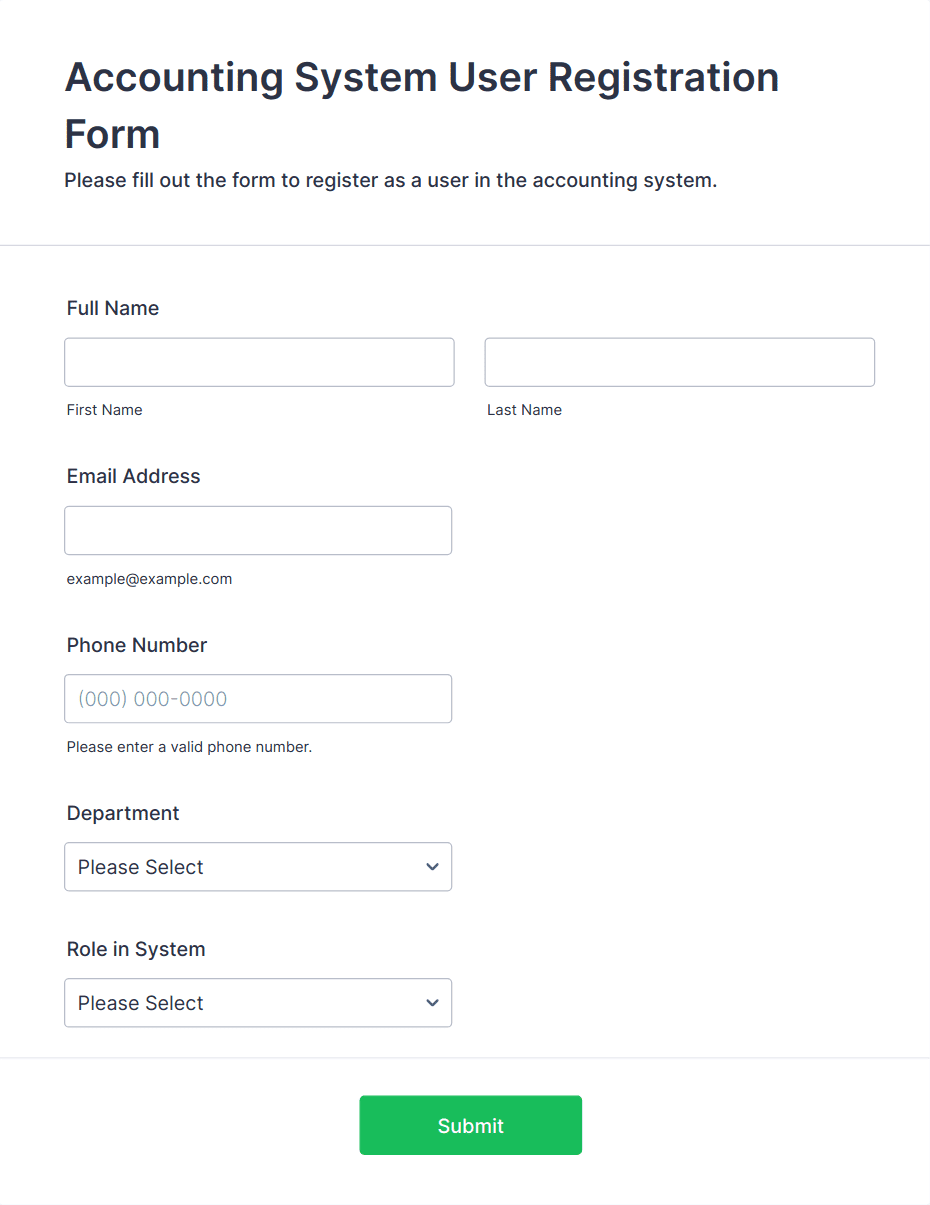
Task: Click the "Department" field label
Action: point(123,813)
